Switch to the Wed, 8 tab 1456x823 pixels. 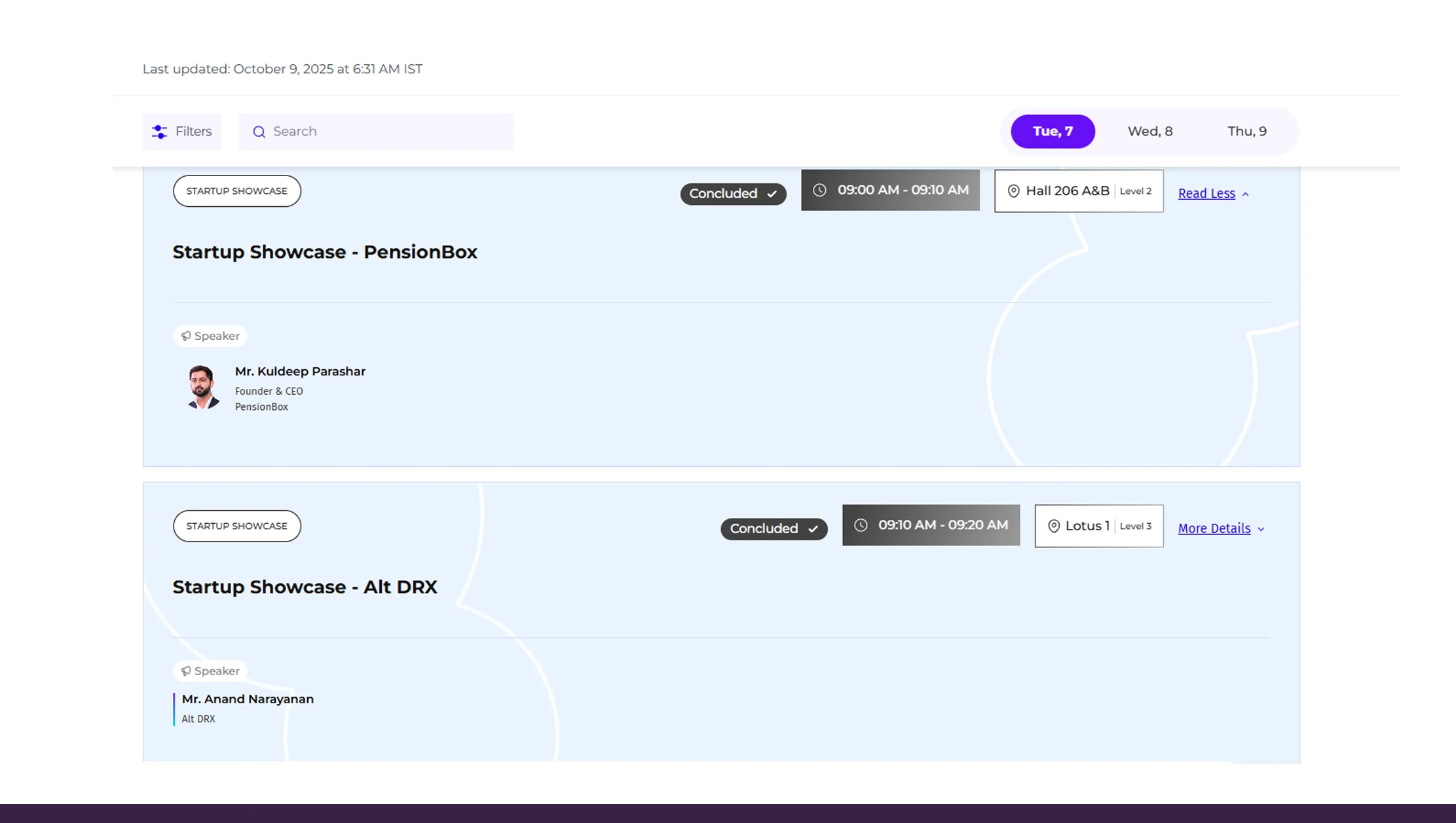(x=1149, y=132)
